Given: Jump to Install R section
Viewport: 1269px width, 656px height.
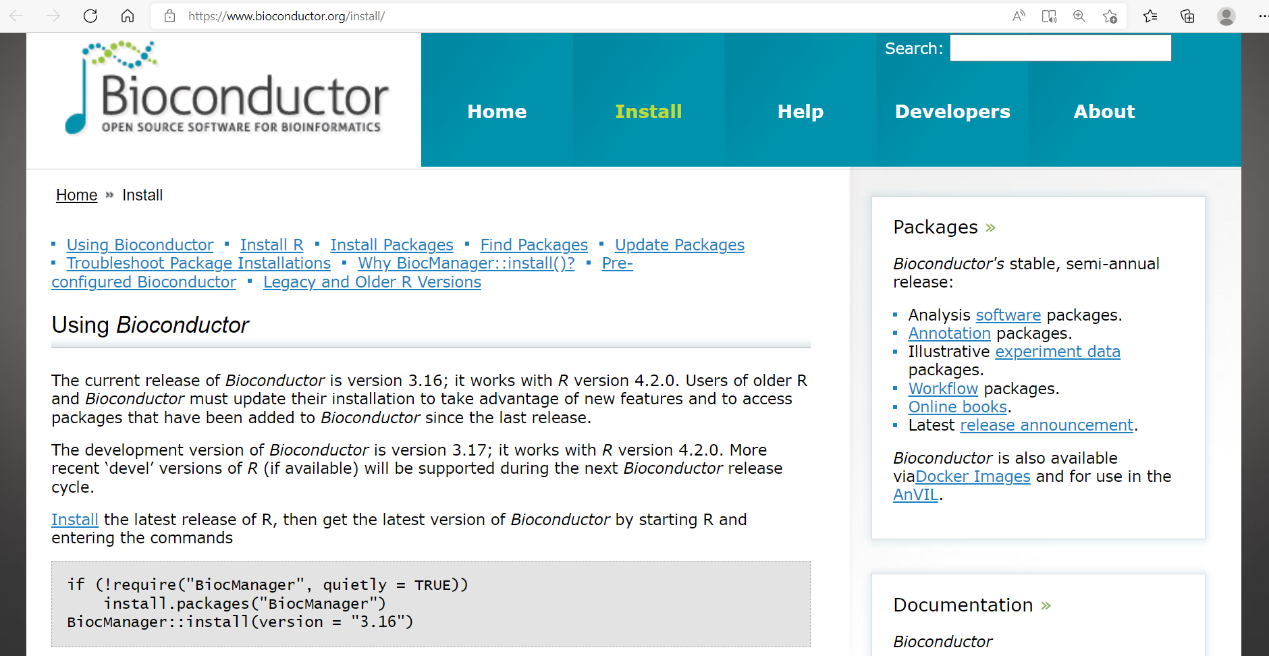Looking at the screenshot, I should (x=272, y=245).
